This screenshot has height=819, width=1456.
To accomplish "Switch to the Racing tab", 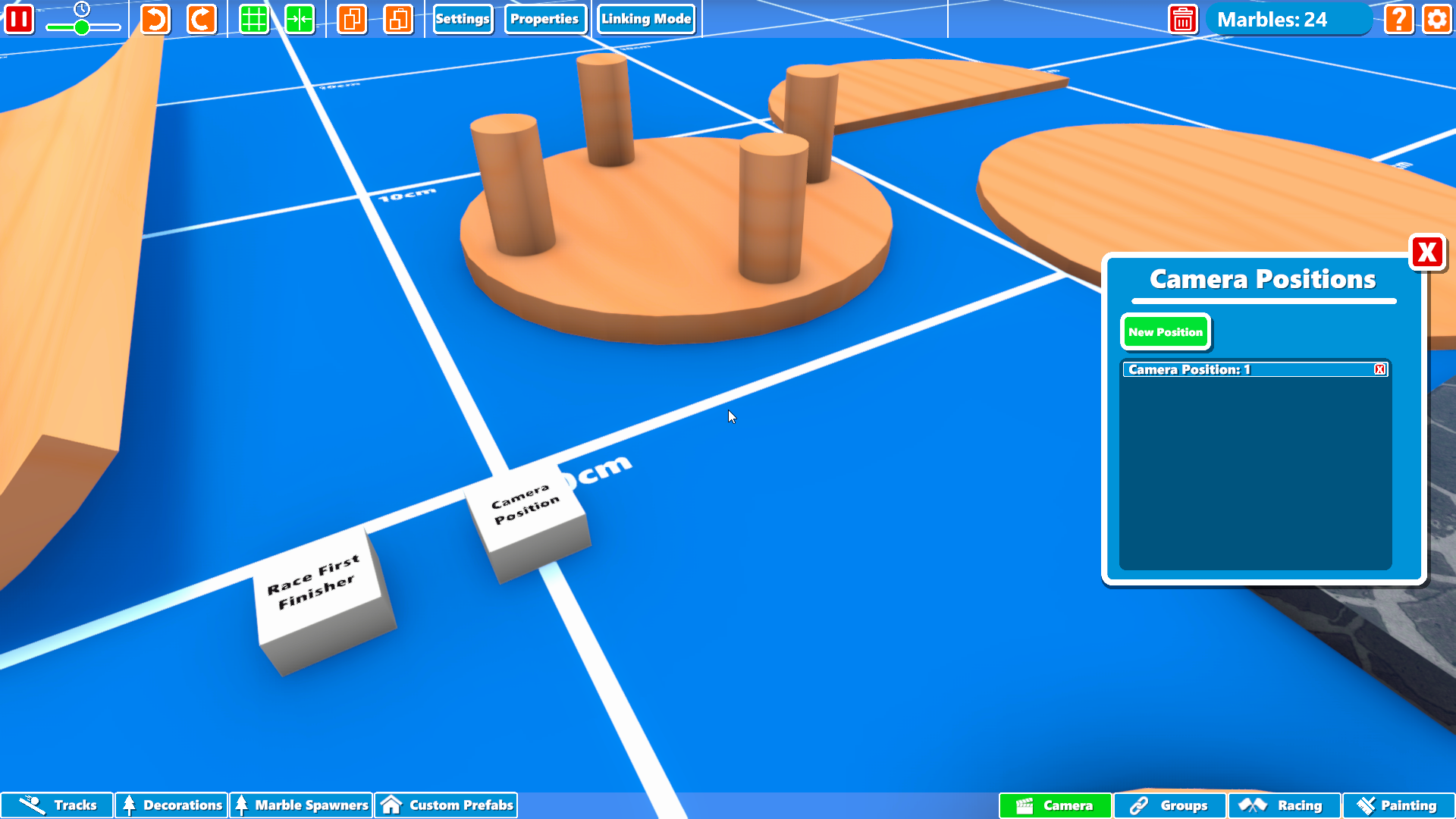I will pyautogui.click(x=1284, y=805).
